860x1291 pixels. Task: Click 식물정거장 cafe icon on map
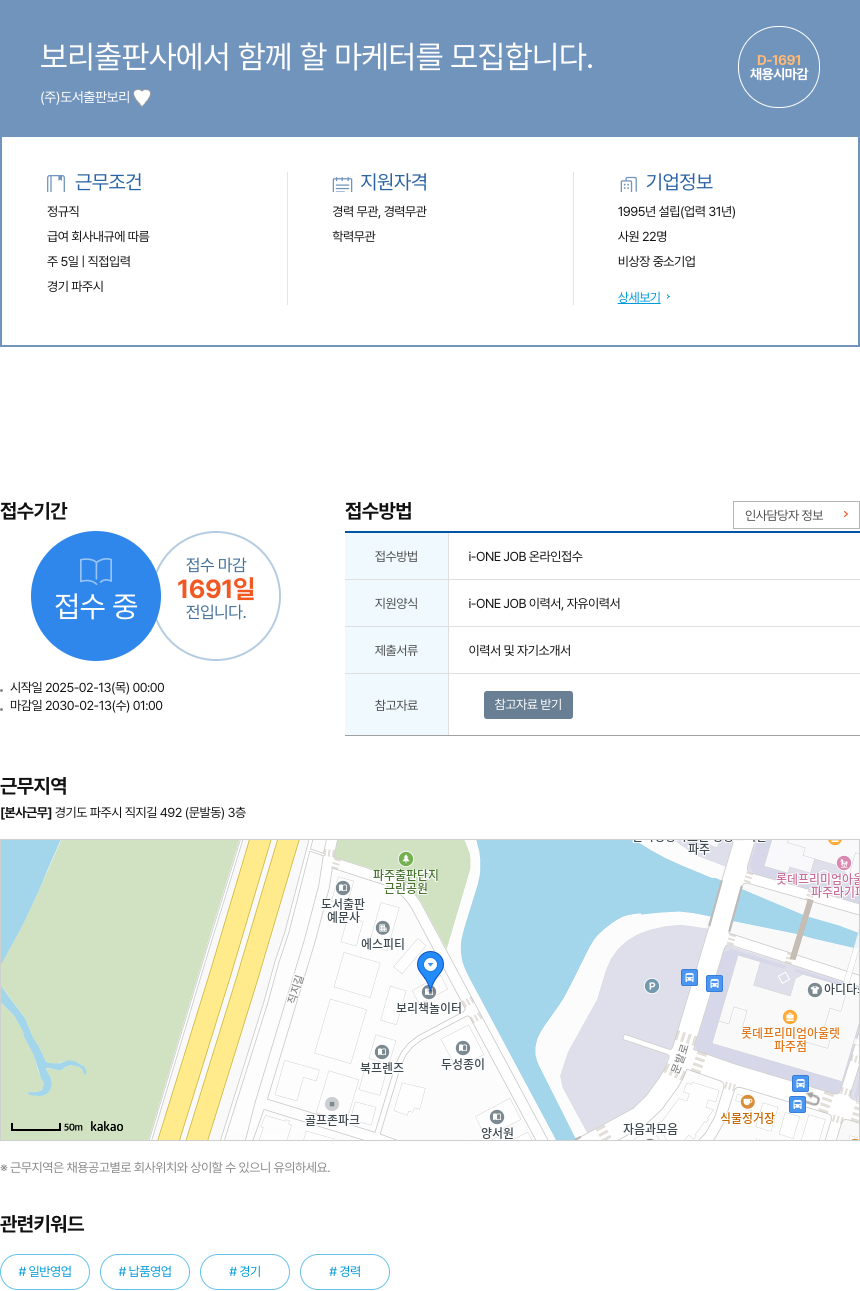tap(747, 1101)
